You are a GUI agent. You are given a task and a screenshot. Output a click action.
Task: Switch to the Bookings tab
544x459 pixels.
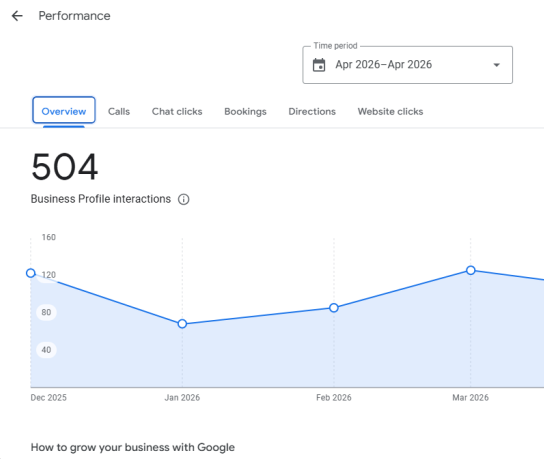click(245, 111)
